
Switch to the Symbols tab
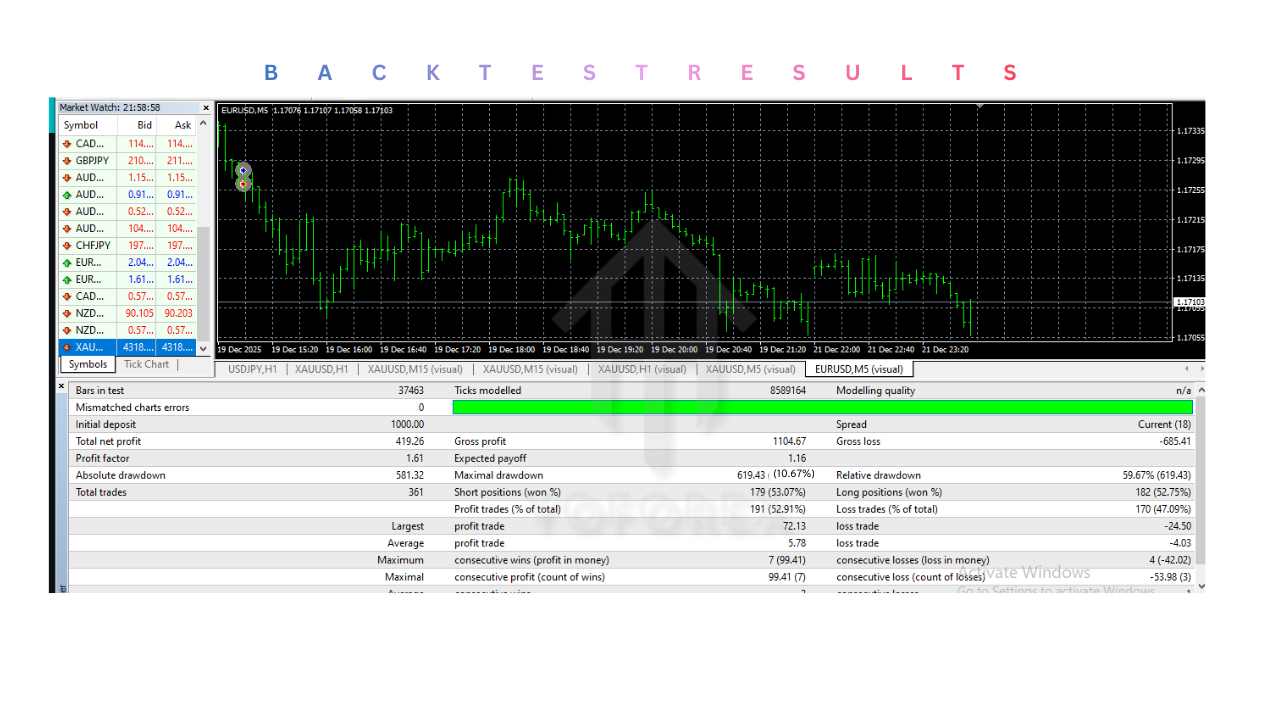pos(88,365)
